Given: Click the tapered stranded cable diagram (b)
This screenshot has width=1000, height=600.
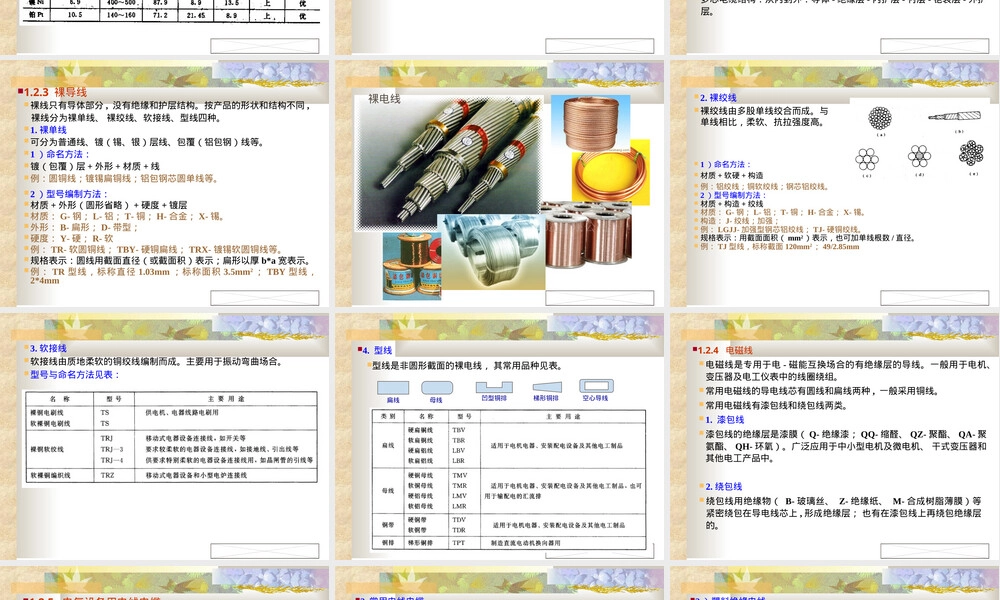Looking at the screenshot, I should [955, 116].
